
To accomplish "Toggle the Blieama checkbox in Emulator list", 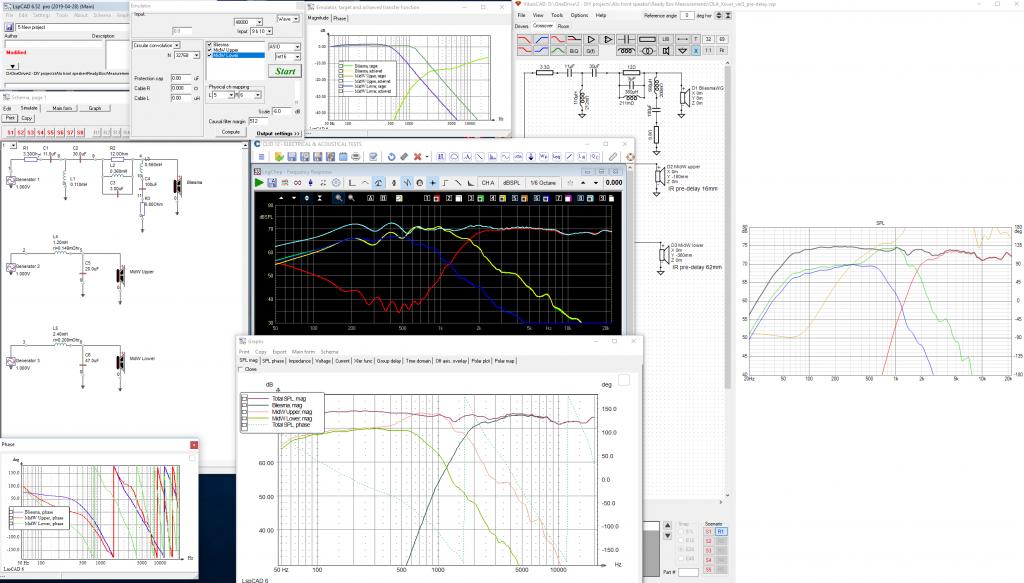I will pos(210,44).
